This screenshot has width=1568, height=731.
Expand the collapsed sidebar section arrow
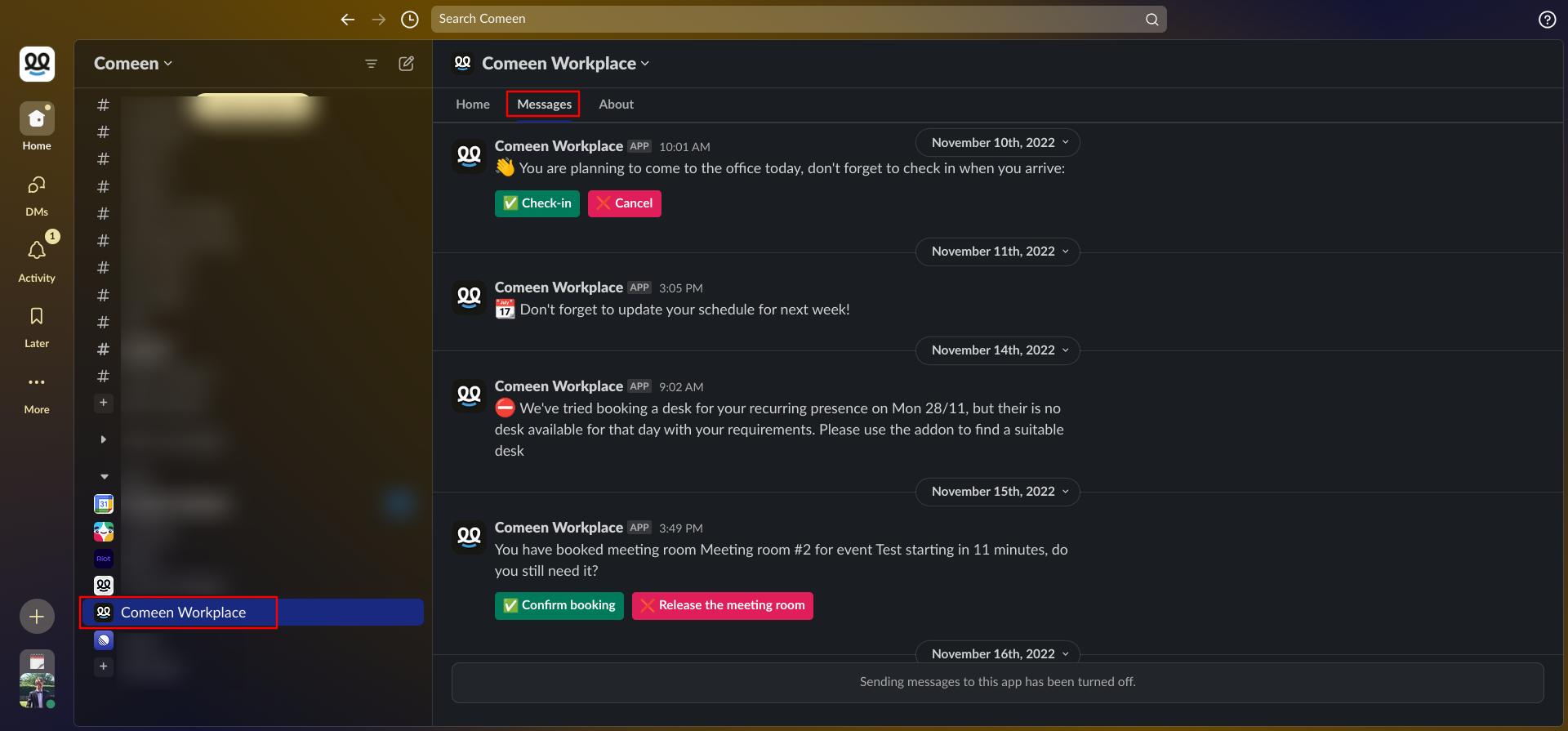pyautogui.click(x=104, y=439)
